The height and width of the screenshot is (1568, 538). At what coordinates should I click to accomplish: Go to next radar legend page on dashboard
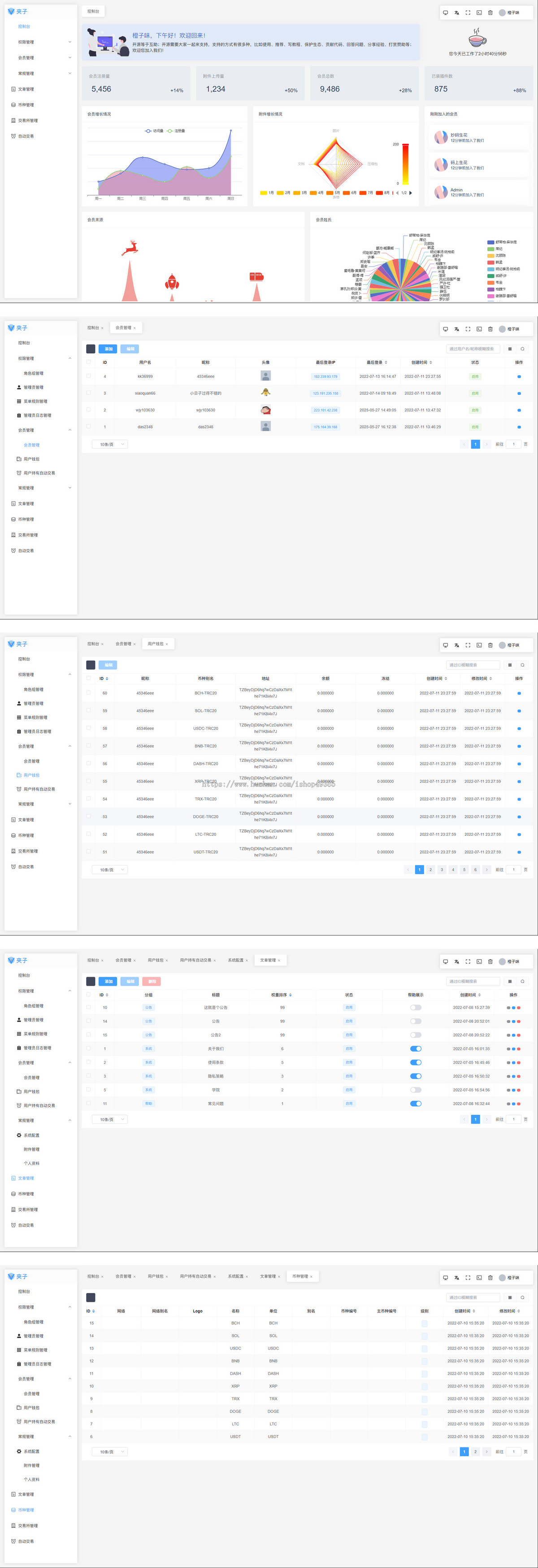(410, 192)
